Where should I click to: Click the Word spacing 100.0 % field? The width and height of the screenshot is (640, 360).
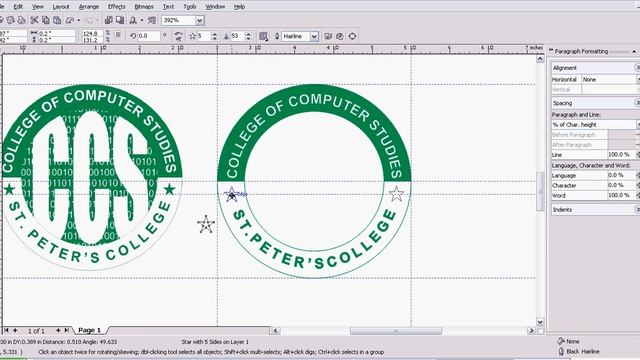[622, 196]
